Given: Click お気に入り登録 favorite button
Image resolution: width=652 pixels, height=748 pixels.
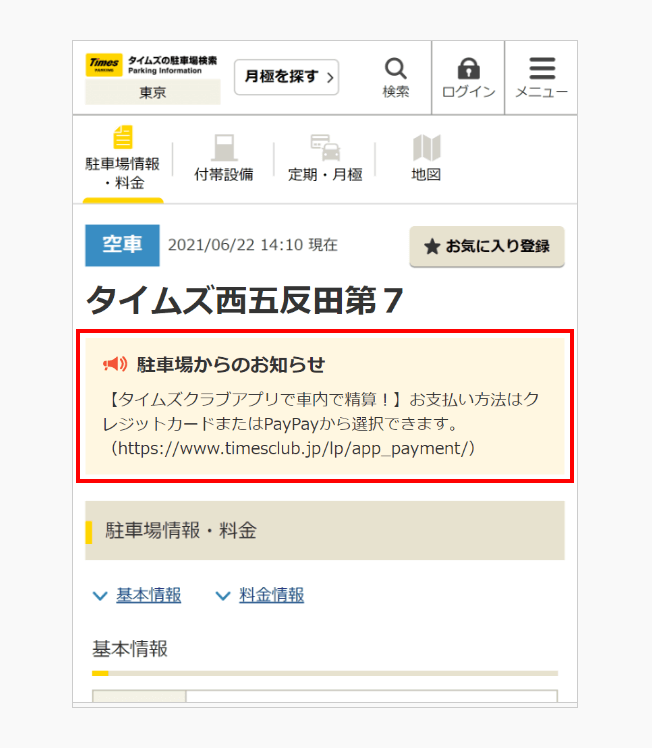Looking at the screenshot, I should [487, 246].
